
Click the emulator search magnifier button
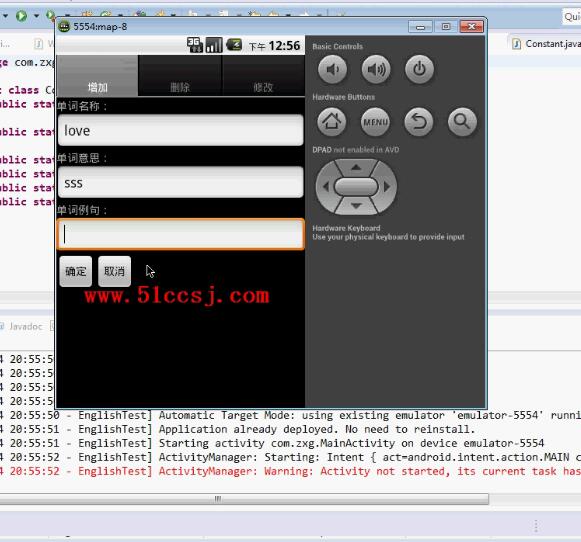tap(462, 122)
